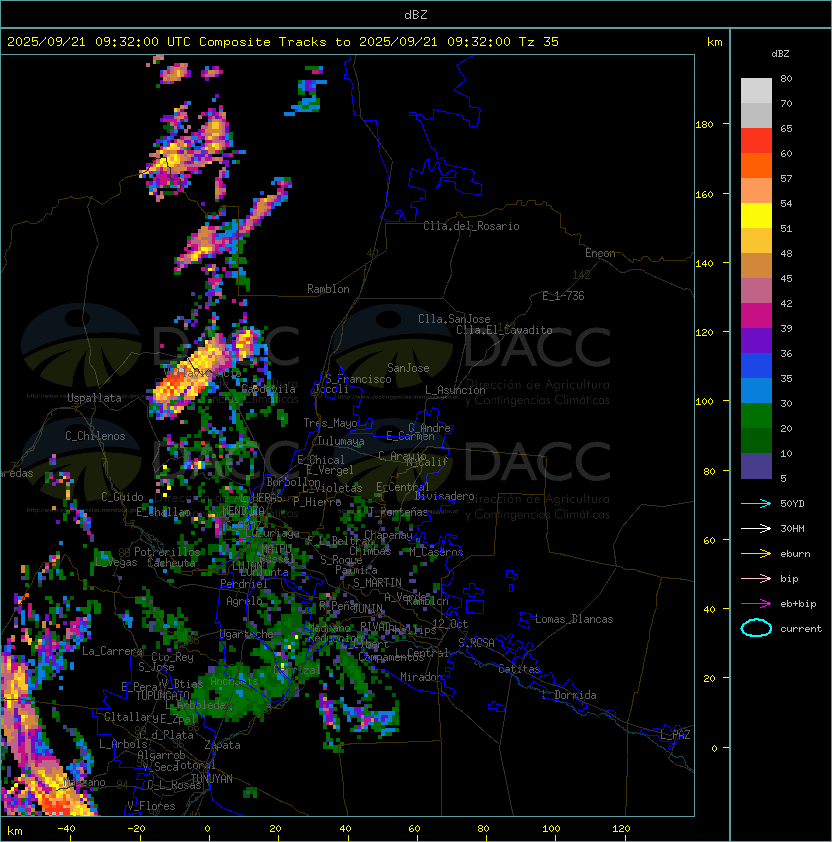The image size is (832, 842).
Task: Click the Uspallata map label
Action: point(94,398)
